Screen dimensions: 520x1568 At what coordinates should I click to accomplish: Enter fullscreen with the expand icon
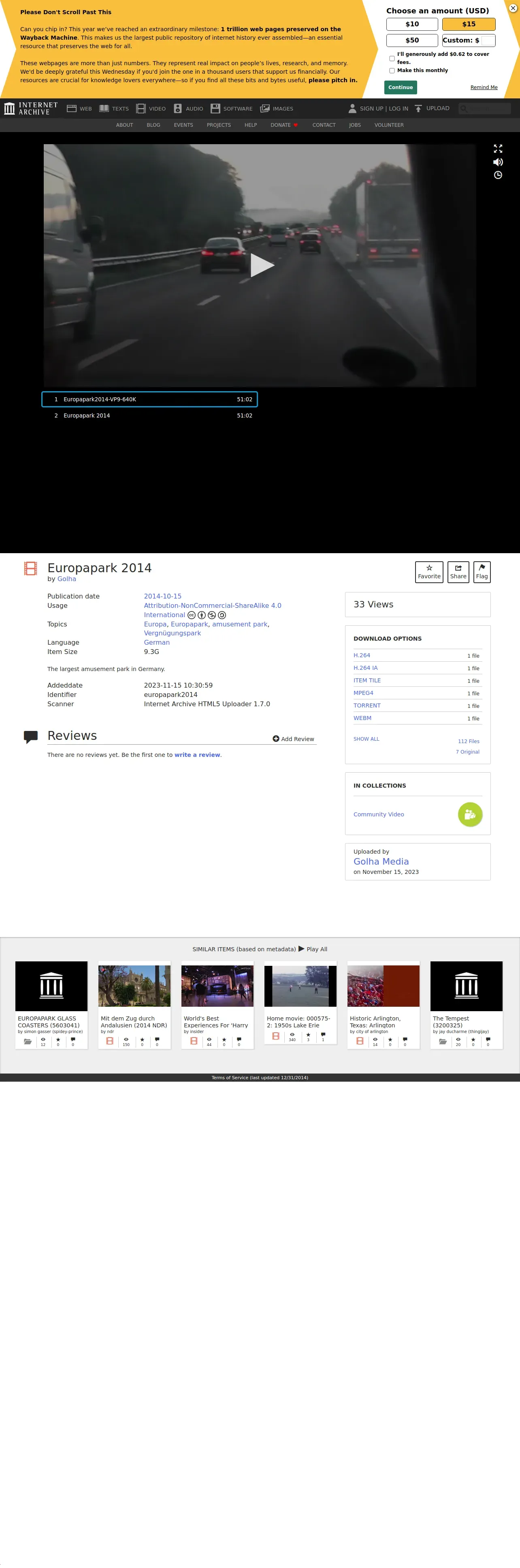tap(498, 149)
